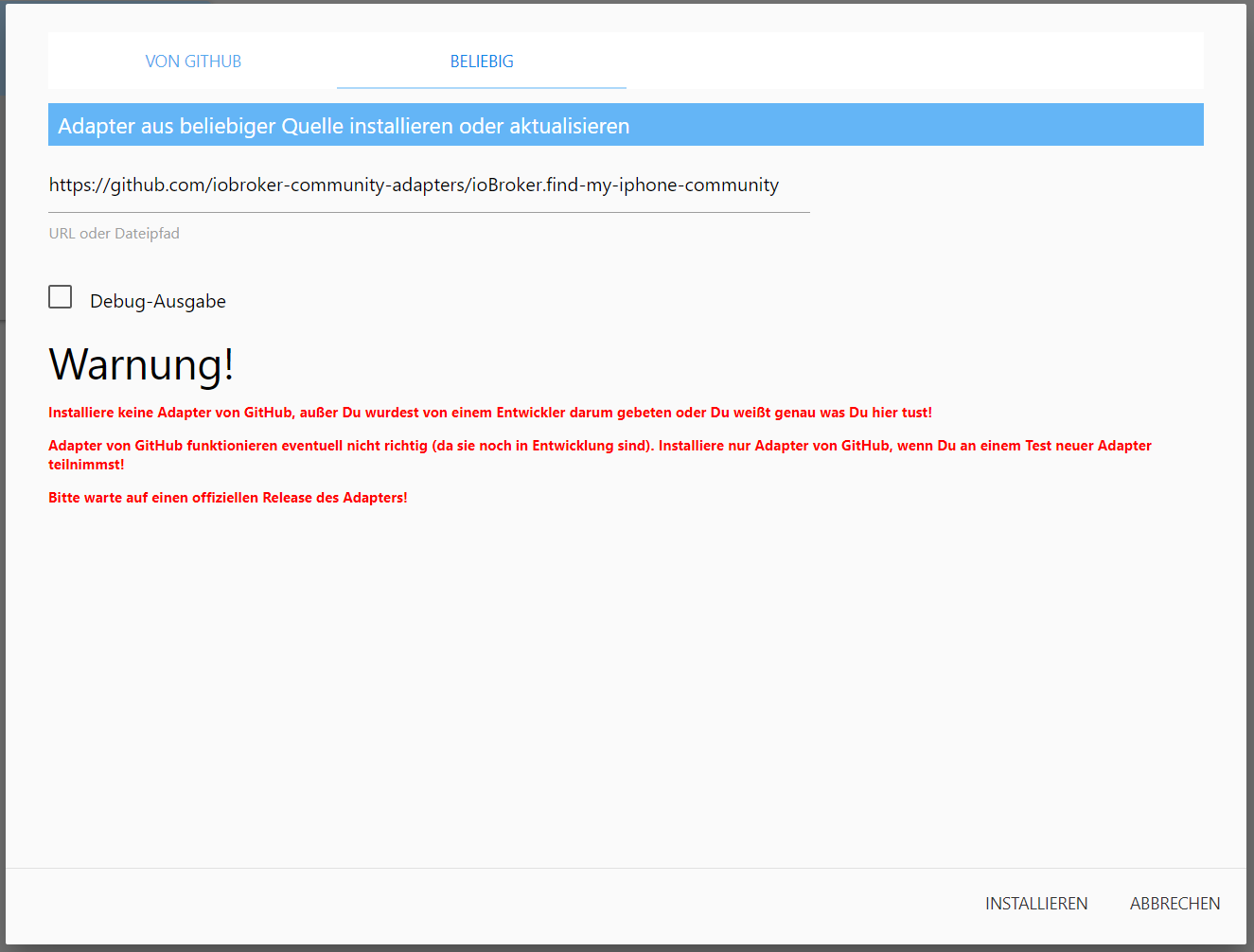
Task: Click the 'Bitte warte auf einen offiziellen Release' warning
Action: (x=228, y=498)
